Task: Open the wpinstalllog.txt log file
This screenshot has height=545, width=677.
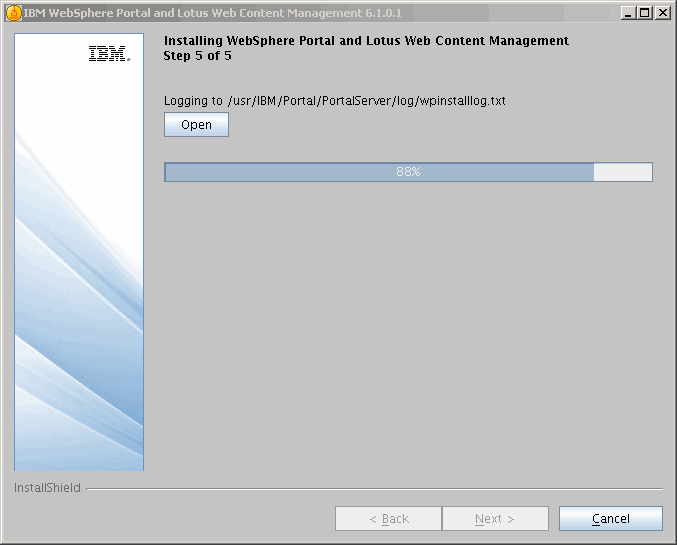Action: pyautogui.click(x=196, y=125)
